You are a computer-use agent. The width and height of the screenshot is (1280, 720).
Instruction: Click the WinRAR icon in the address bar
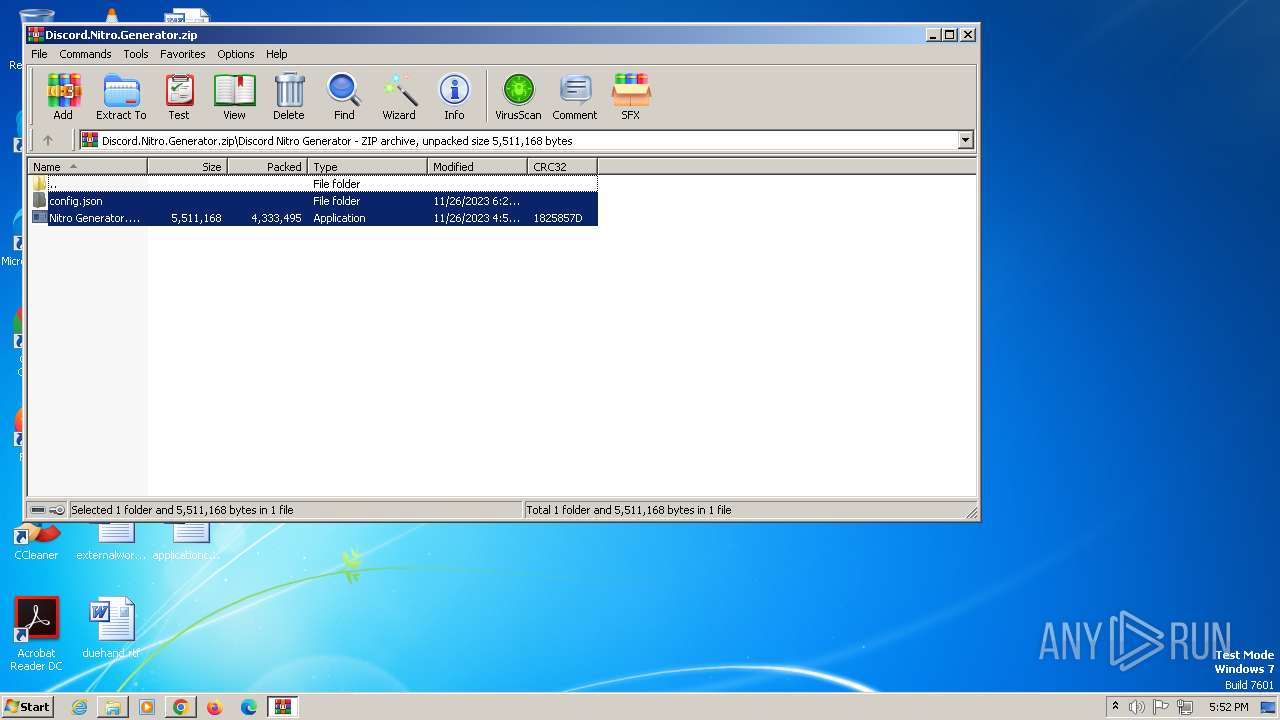pyautogui.click(x=90, y=141)
